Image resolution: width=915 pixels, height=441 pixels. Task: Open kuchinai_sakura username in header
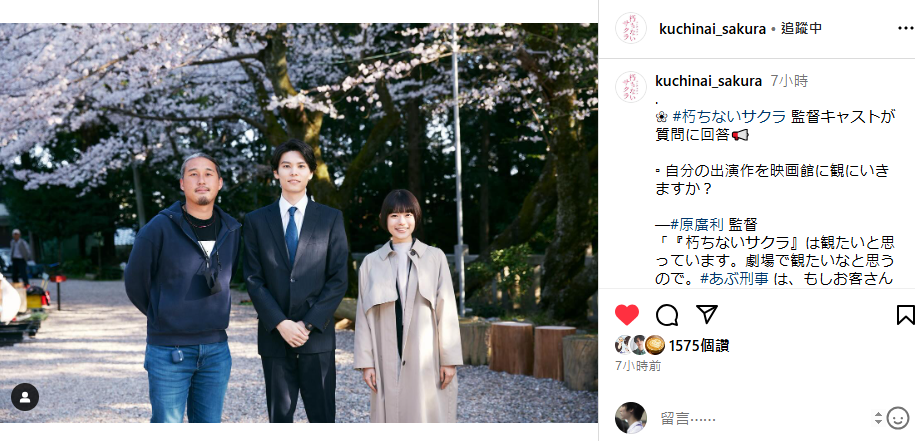712,29
